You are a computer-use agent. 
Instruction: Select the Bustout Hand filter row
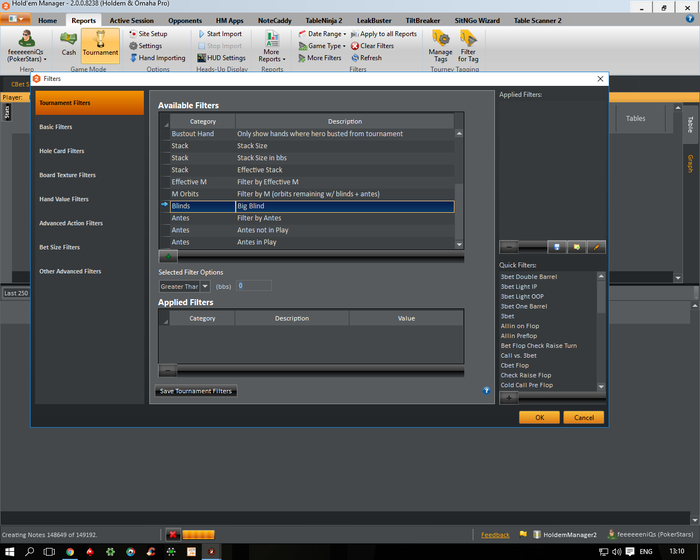[312, 134]
